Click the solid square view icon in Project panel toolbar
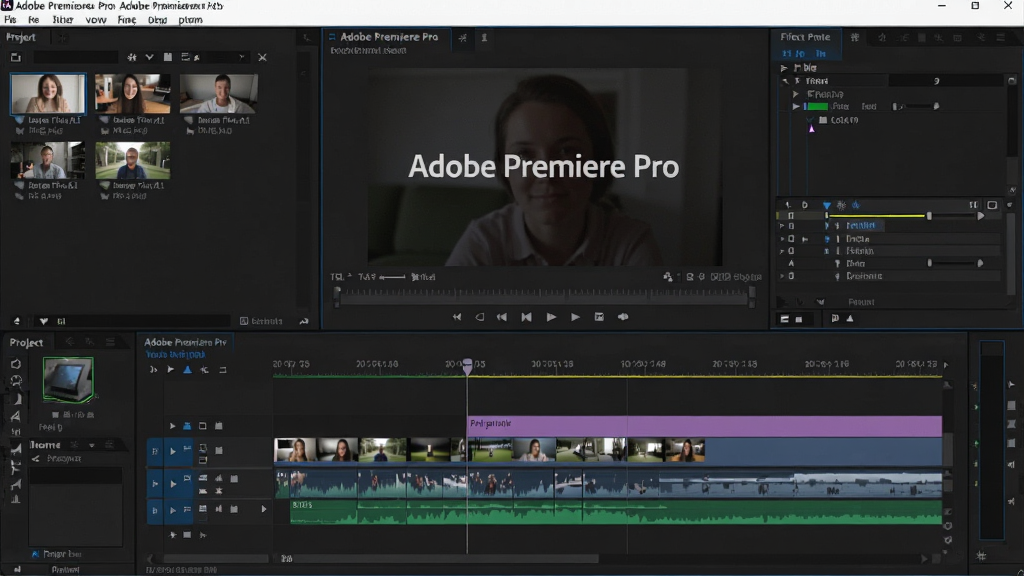 click(x=168, y=57)
